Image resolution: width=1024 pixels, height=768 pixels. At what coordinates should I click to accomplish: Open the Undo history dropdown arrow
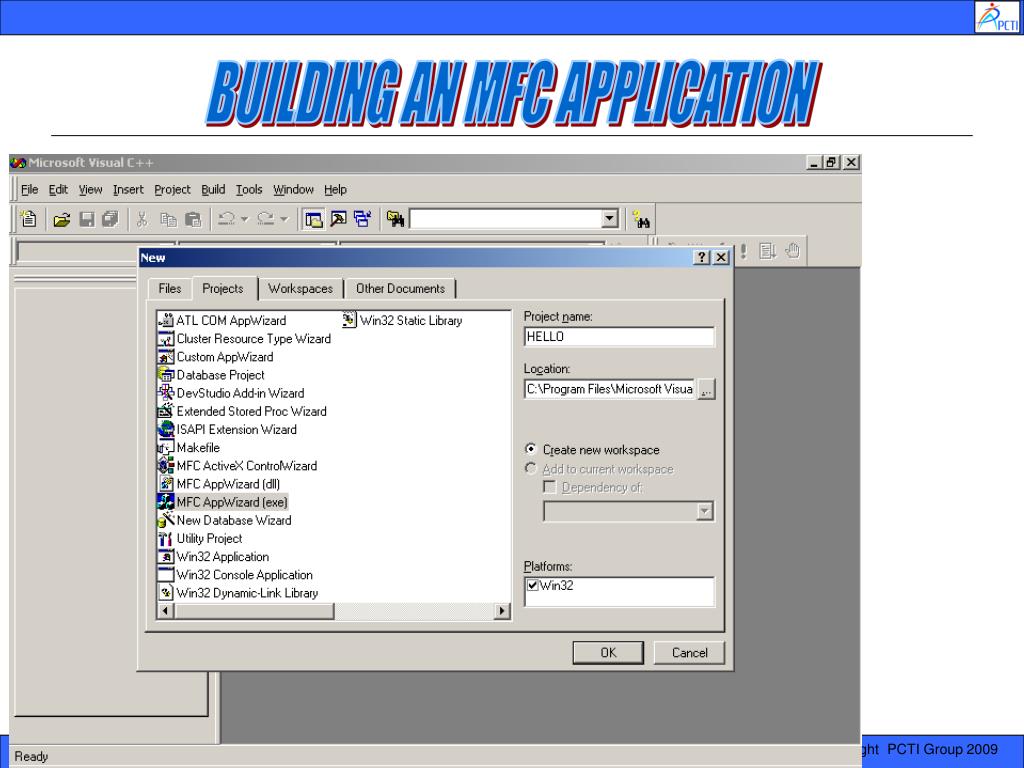(x=245, y=219)
